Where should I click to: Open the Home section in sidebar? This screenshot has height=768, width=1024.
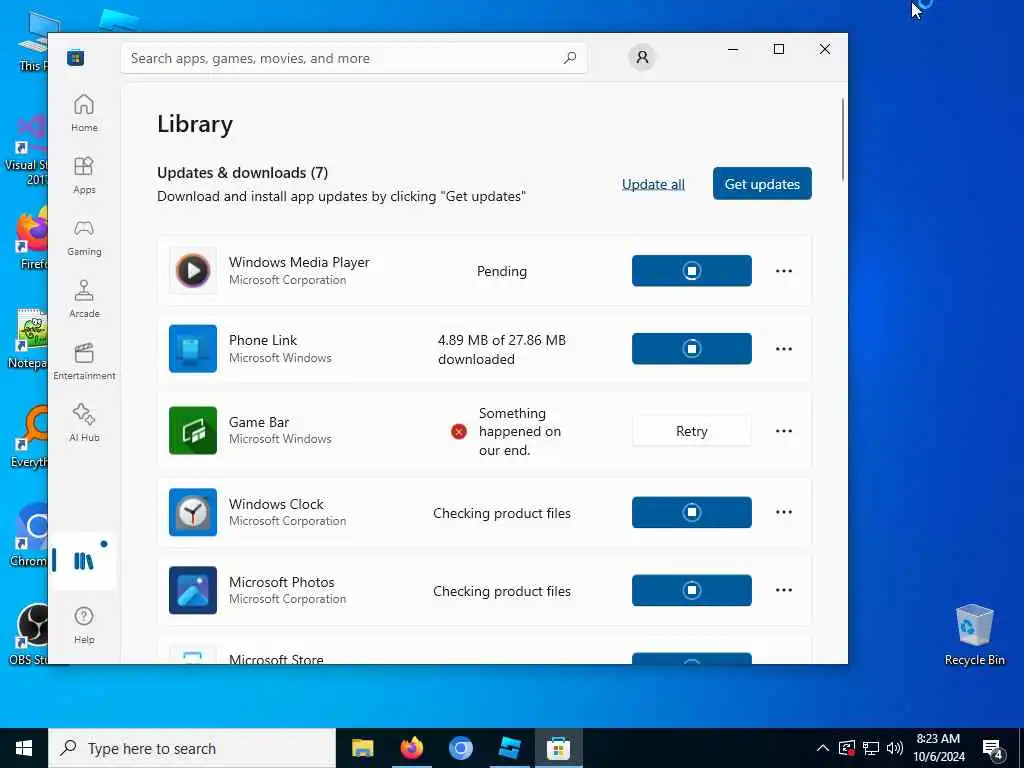(84, 113)
